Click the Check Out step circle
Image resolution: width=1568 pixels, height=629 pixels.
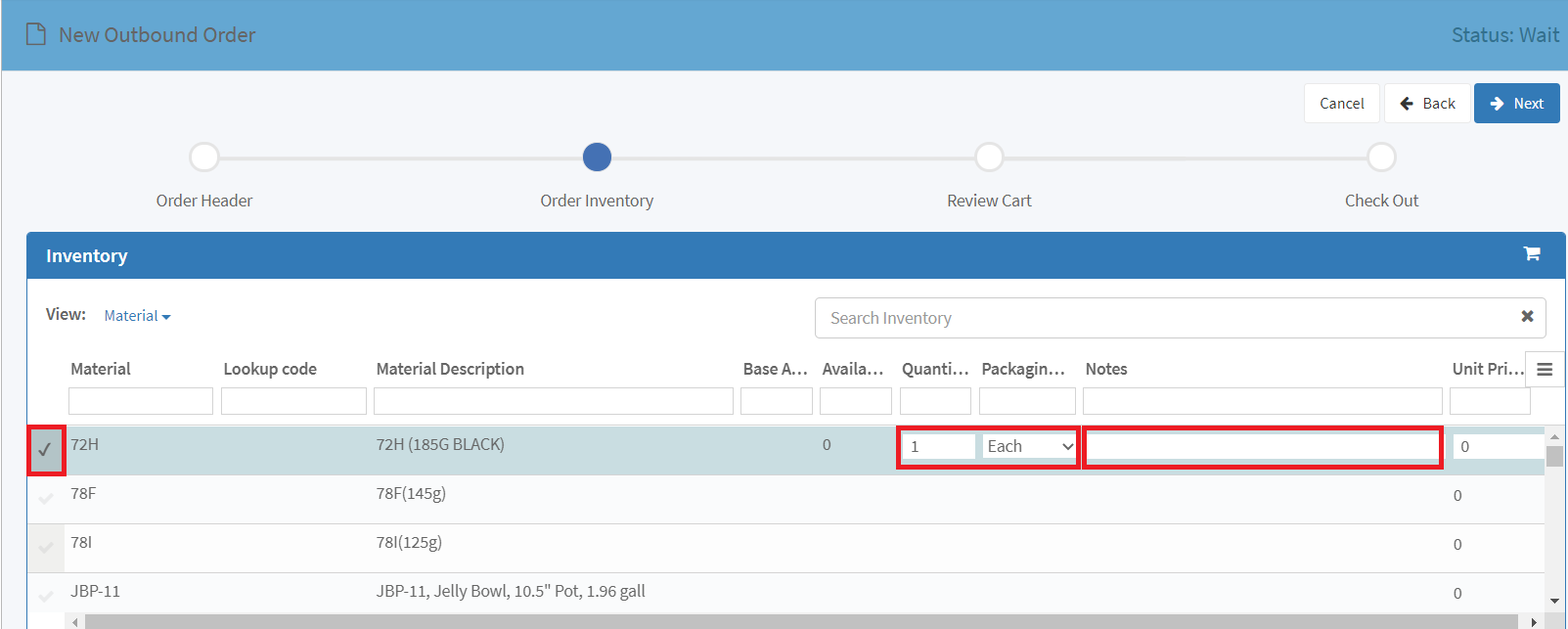(x=1381, y=157)
